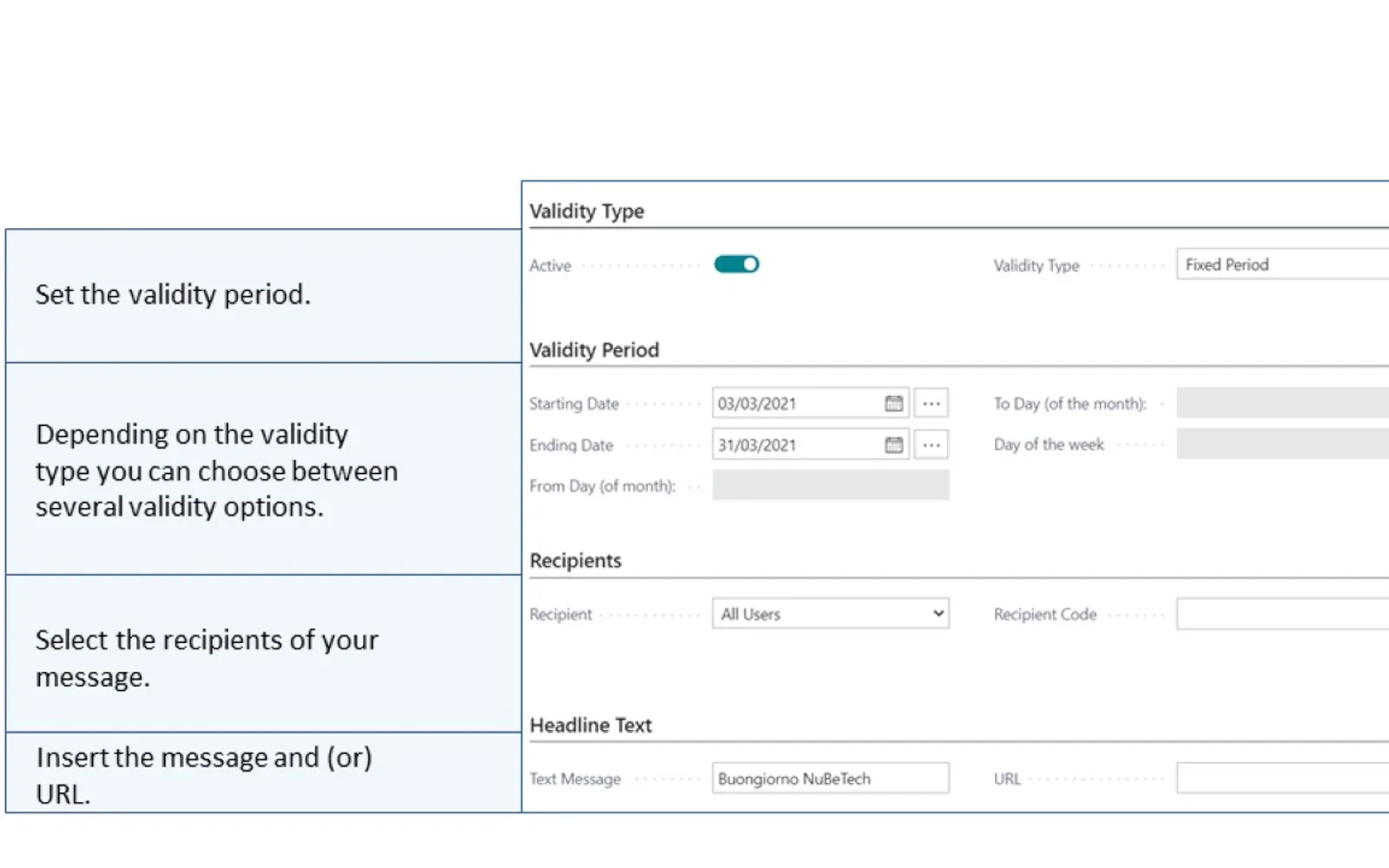
Task: Click the 'Set the validity period.' text
Action: 173,295
